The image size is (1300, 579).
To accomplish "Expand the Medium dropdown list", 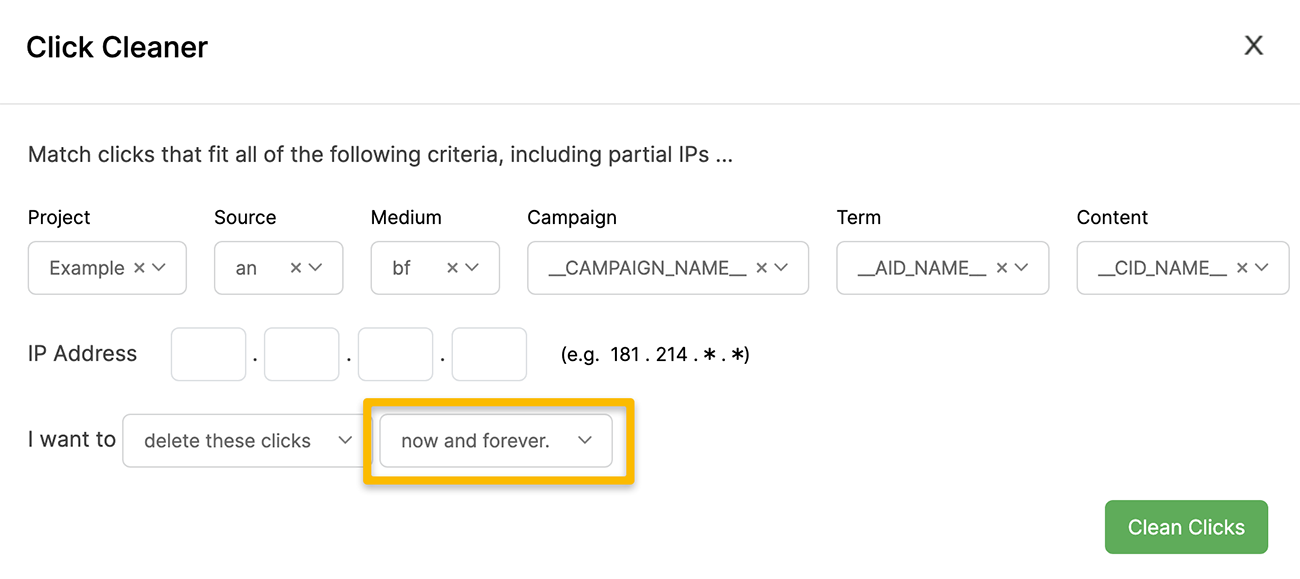I will [x=472, y=268].
